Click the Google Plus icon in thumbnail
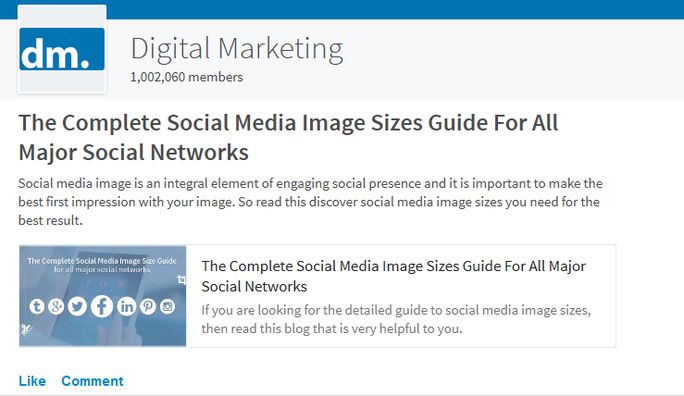This screenshot has height=396, width=684. [x=56, y=307]
